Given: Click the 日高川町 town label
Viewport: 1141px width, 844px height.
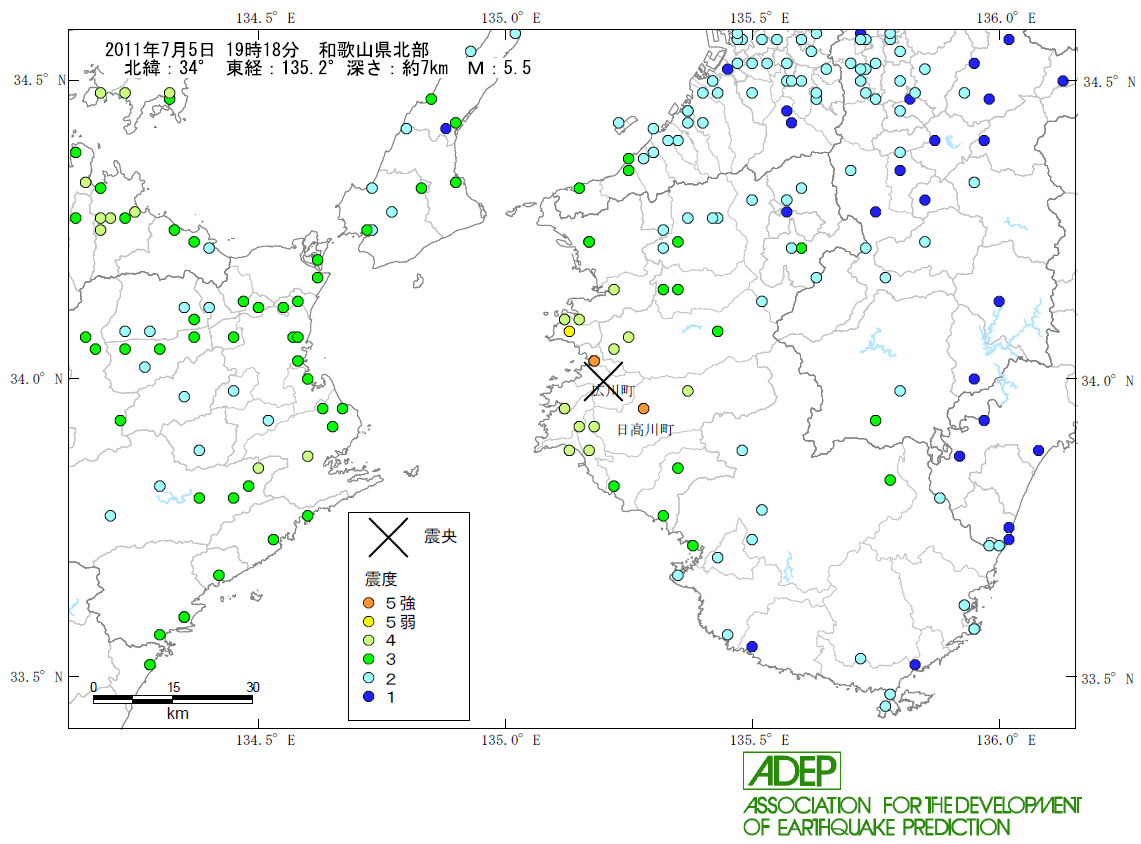Looking at the screenshot, I should [x=645, y=430].
